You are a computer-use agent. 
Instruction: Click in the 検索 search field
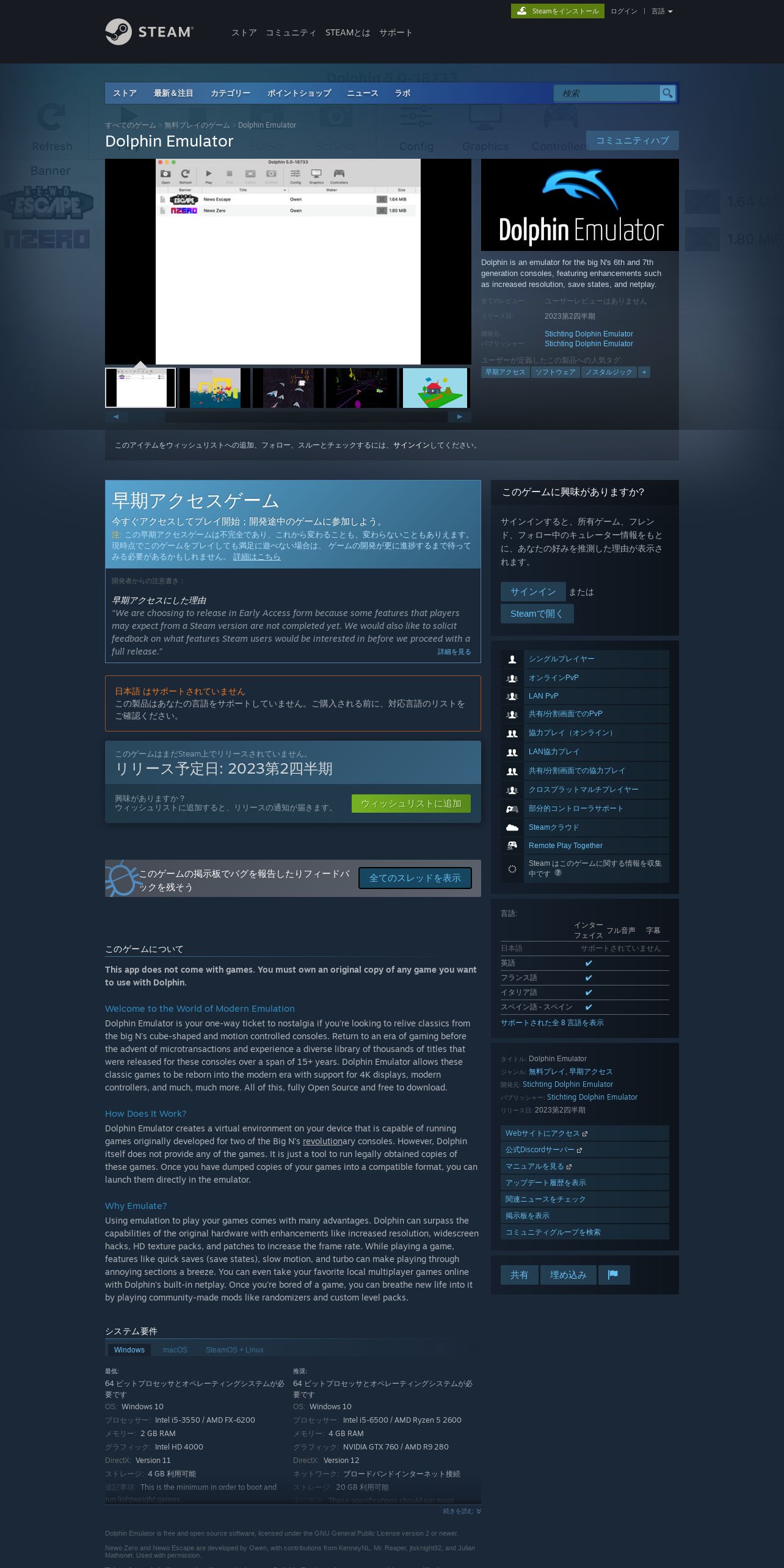[607, 93]
